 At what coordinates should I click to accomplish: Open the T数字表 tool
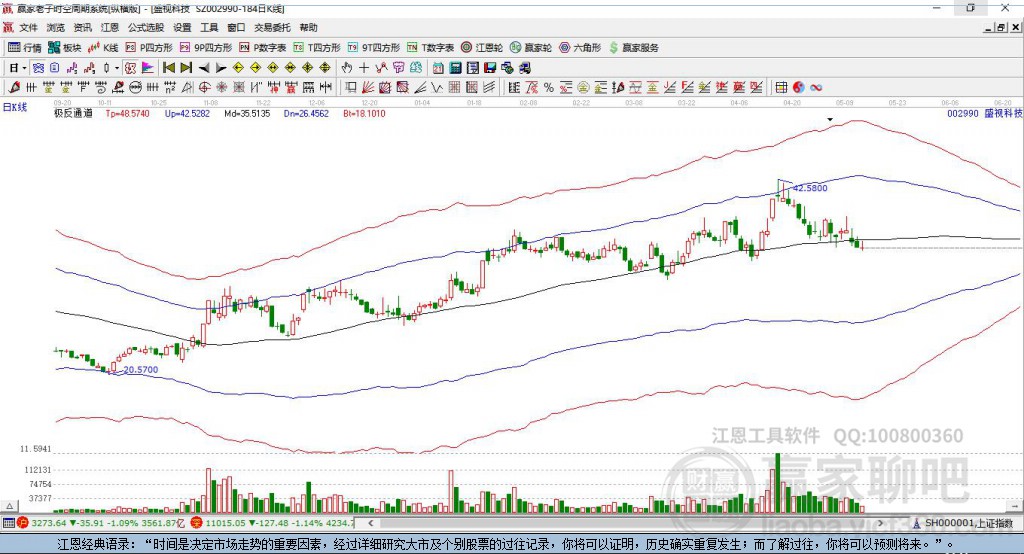tap(430, 48)
